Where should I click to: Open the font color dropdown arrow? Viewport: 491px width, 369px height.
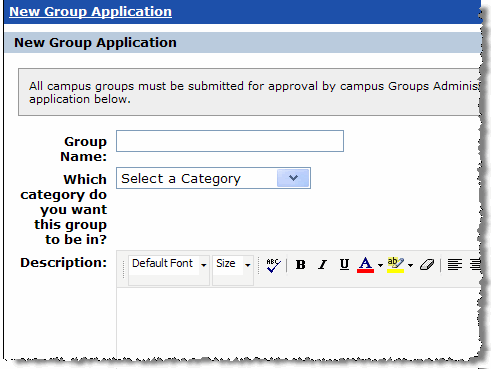(380, 265)
